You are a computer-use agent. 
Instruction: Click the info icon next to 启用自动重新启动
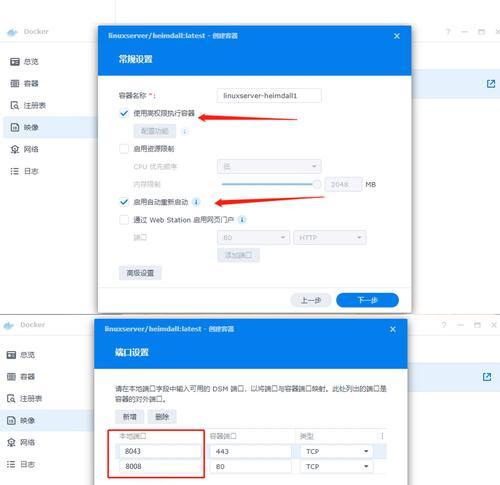click(x=196, y=202)
